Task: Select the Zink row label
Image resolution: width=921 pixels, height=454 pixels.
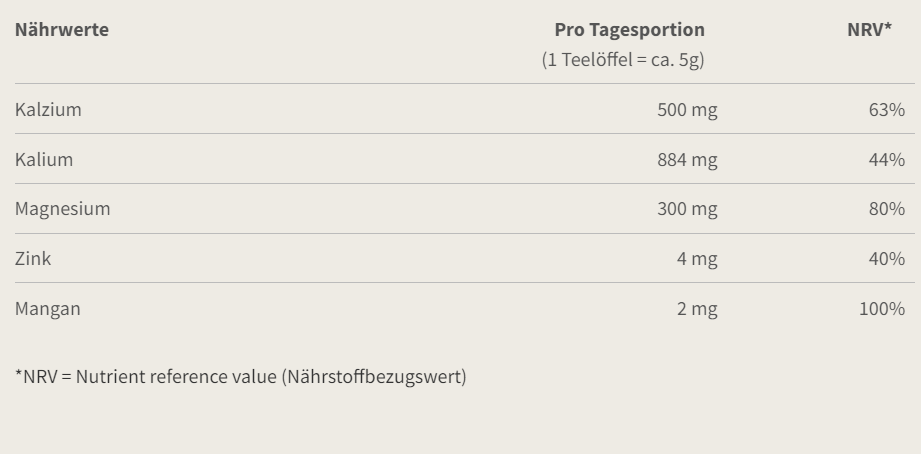Action: (x=33, y=259)
